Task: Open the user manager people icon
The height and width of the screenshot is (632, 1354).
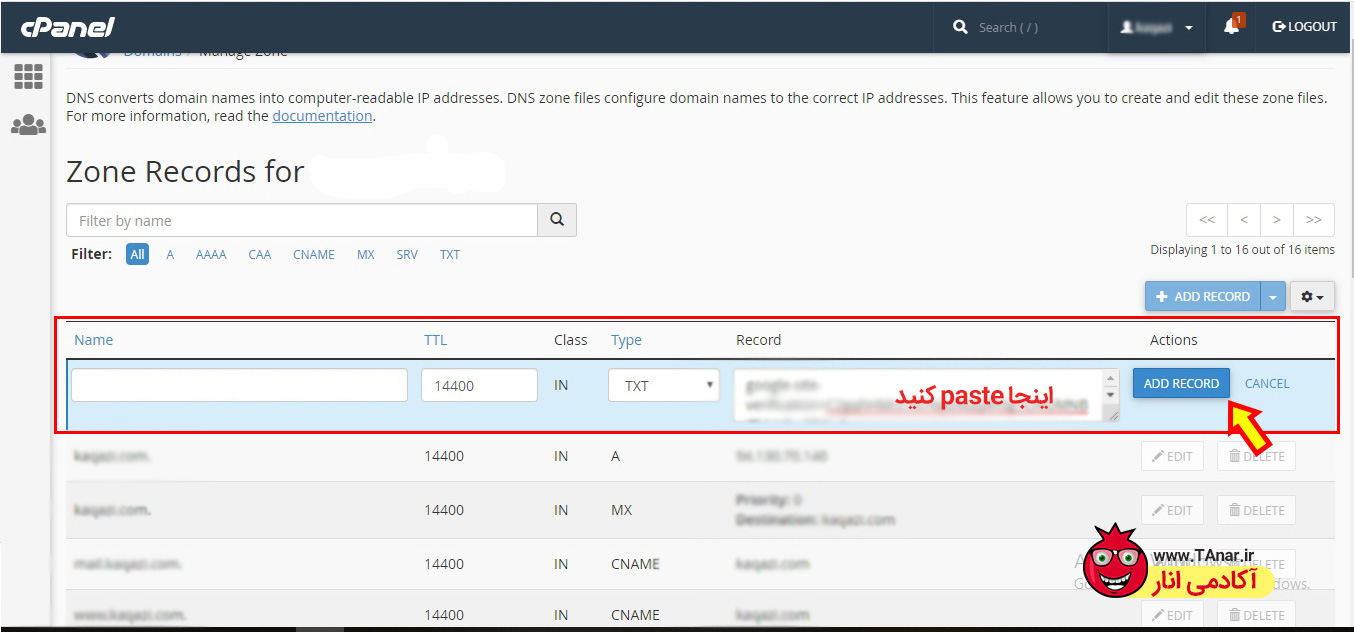Action: point(28,125)
